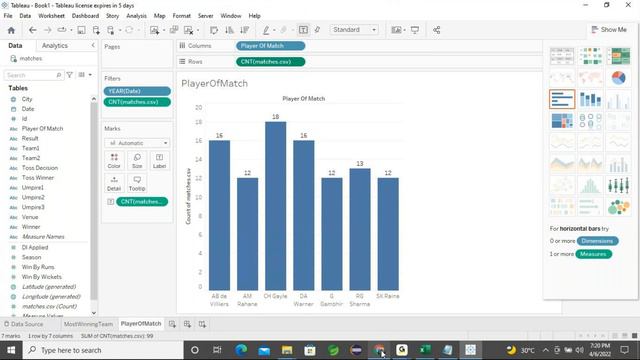The height and width of the screenshot is (360, 640).
Task: Toggle the Show Me panel
Action: (x=609, y=30)
